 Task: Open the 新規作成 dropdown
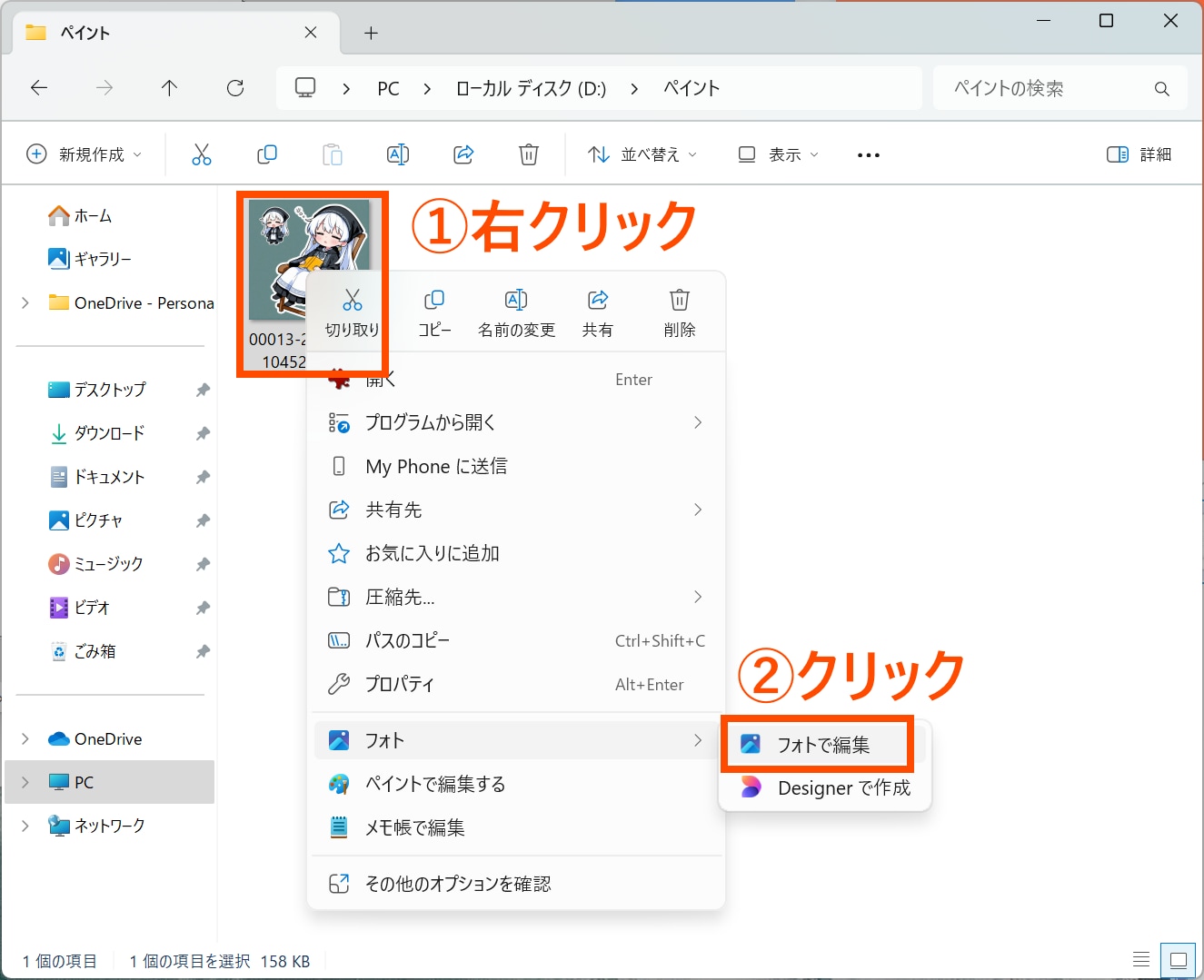click(85, 154)
